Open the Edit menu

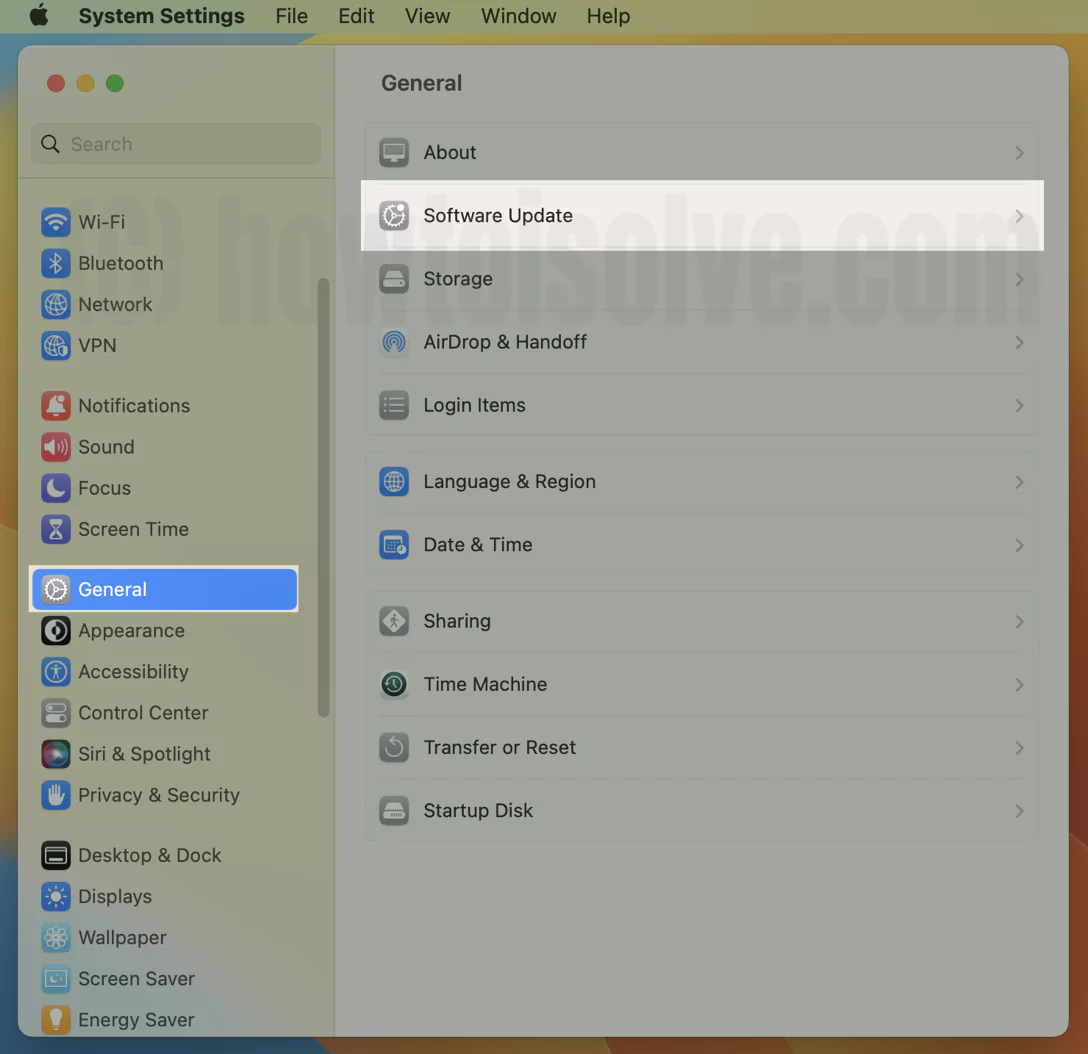click(356, 15)
